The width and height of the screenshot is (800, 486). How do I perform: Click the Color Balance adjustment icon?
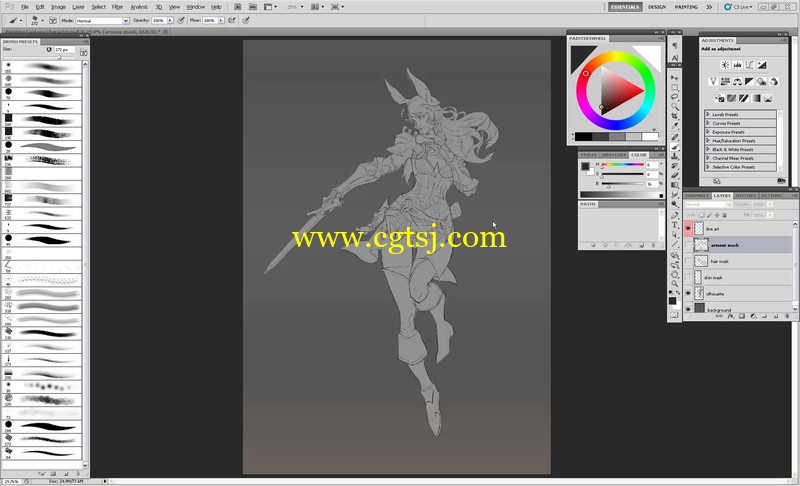[x=737, y=82]
